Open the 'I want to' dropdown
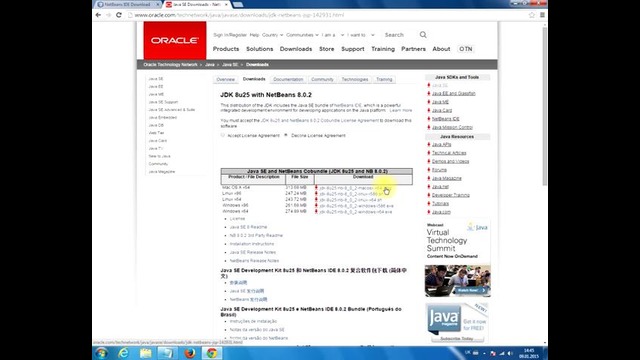 pyautogui.click(x=361, y=35)
